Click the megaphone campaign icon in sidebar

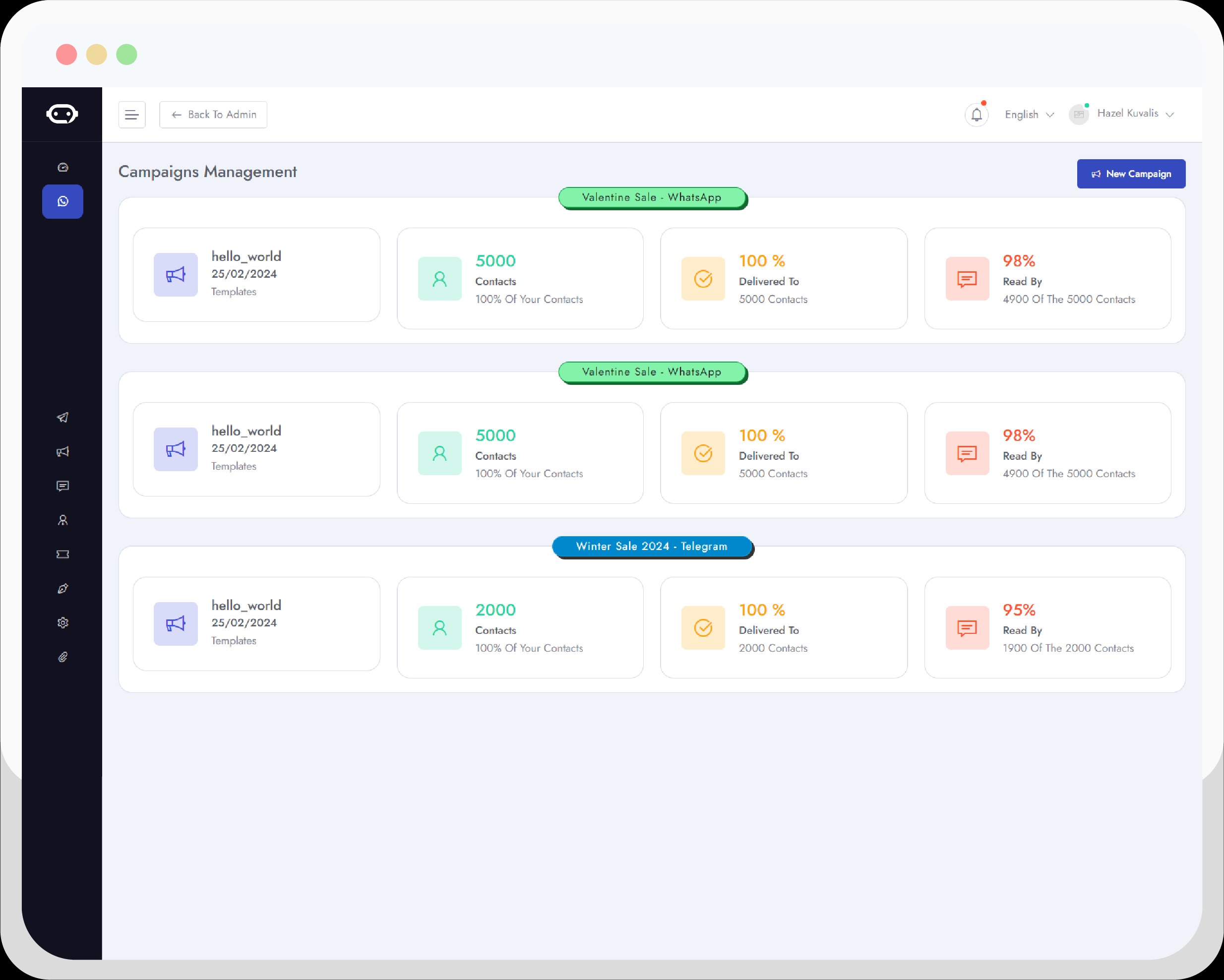tap(62, 452)
